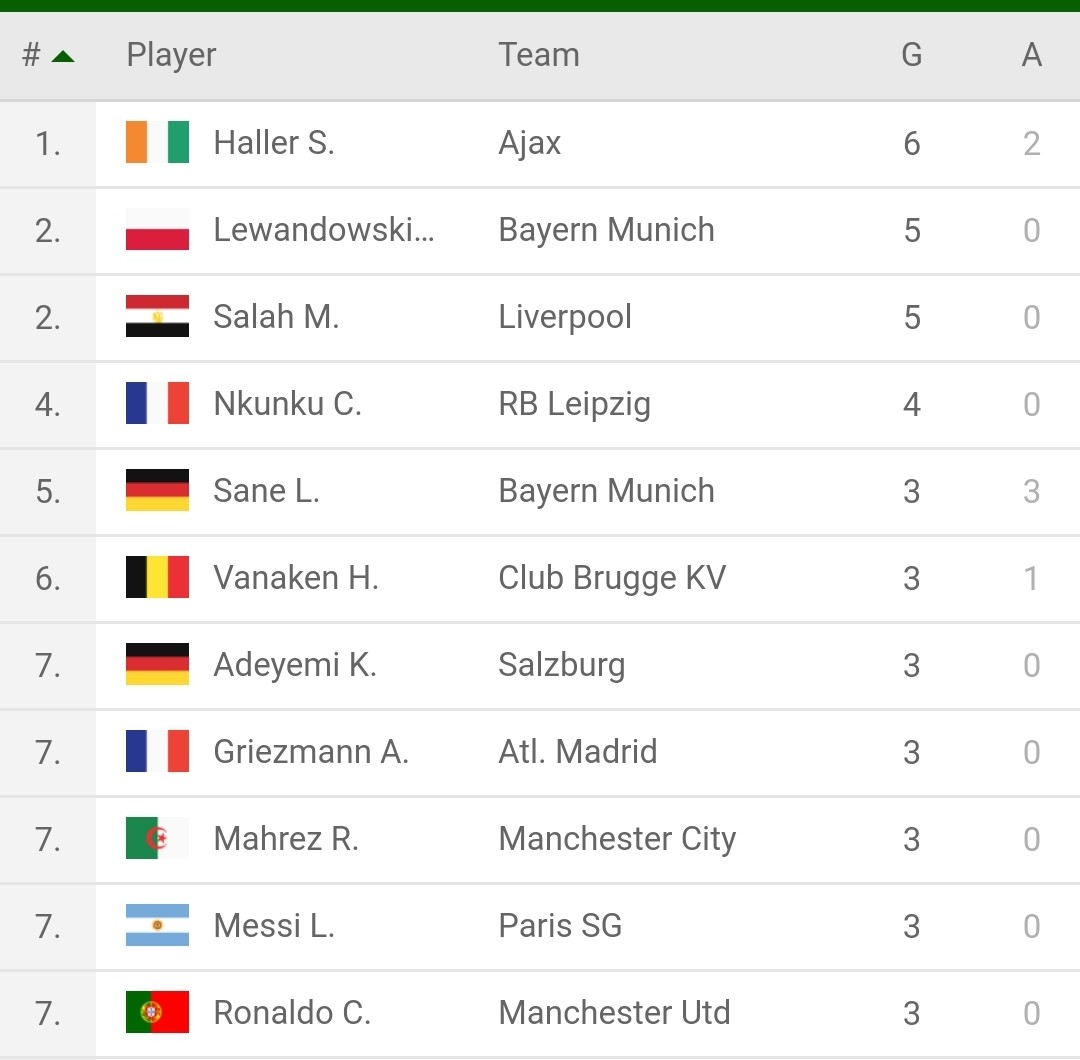This screenshot has height=1060, width=1080.
Task: Select the Player column header
Action: coord(171,55)
